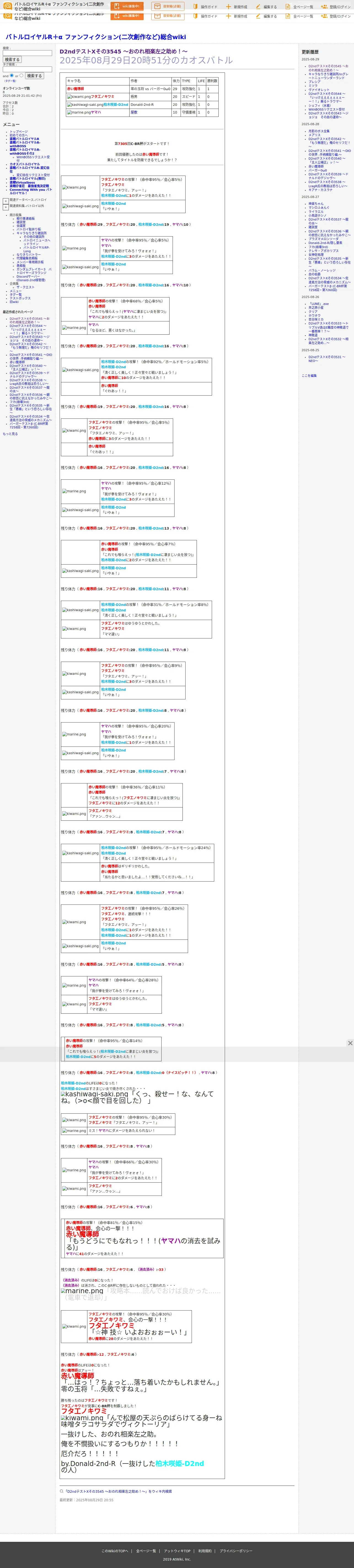This screenshot has height=1568, width=354.
Task: Open 変幻自在リクエスト受付 sidebar link
Action: coord(33,175)
